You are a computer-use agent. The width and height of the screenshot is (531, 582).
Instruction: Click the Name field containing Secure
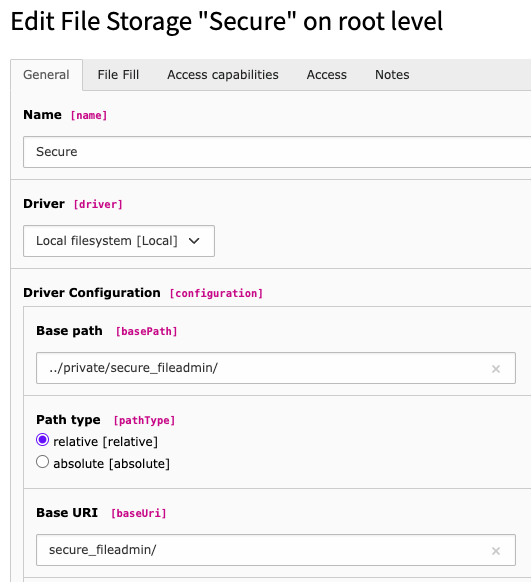[x=277, y=152]
